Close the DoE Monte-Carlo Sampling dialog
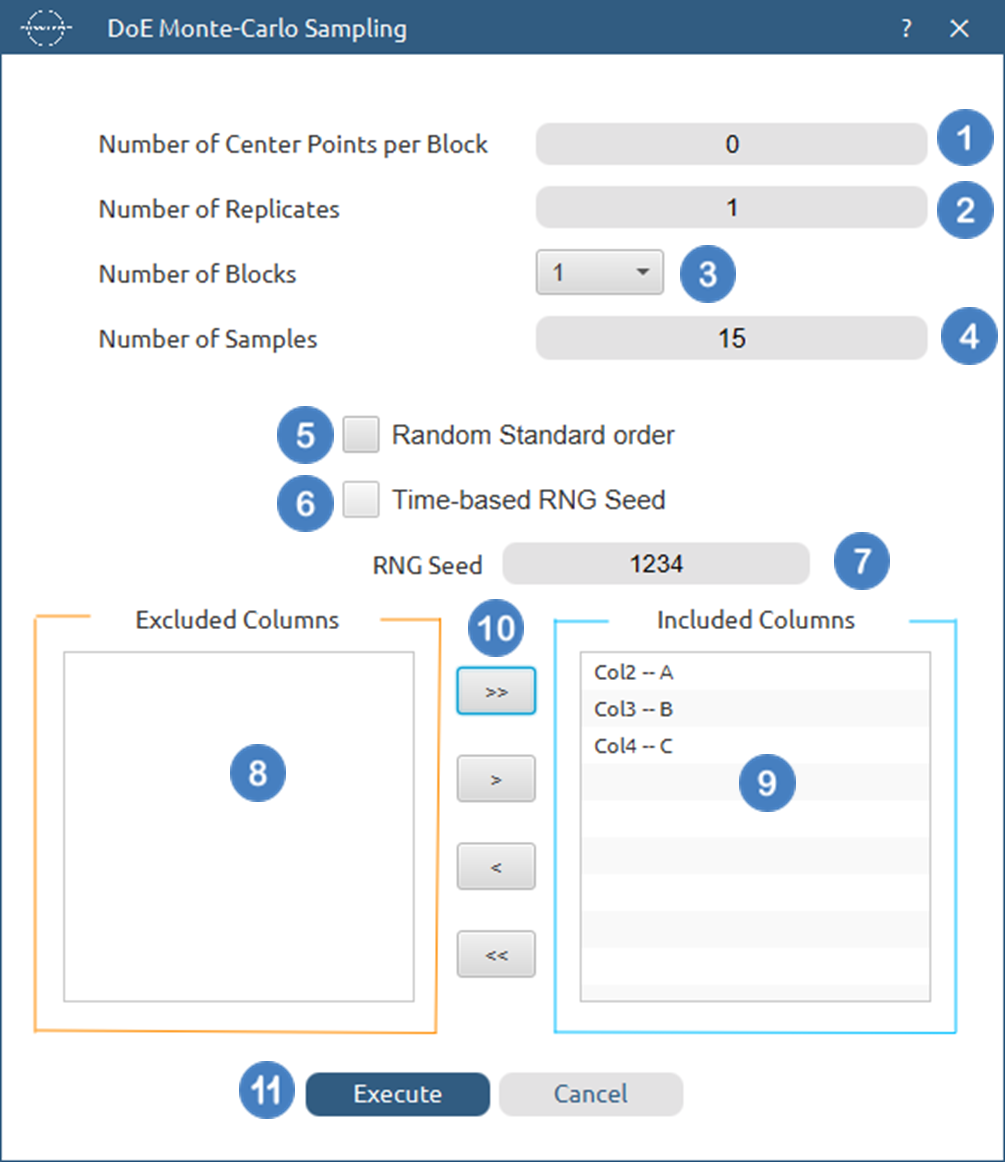Viewport: 1005px width, 1162px height. point(960,28)
